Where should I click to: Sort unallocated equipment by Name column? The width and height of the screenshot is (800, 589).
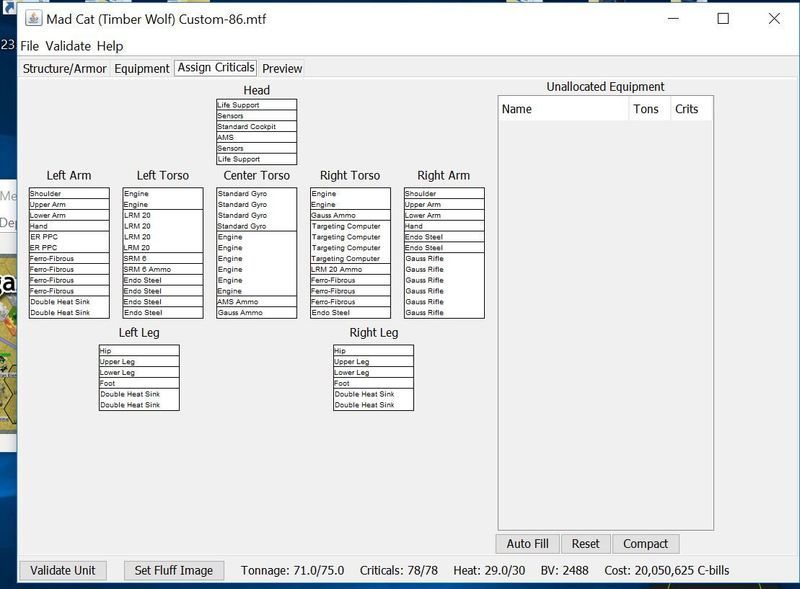point(563,109)
